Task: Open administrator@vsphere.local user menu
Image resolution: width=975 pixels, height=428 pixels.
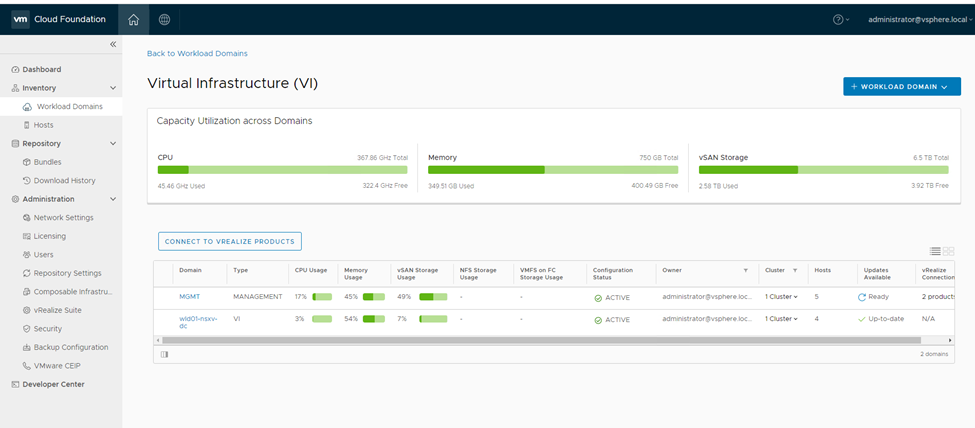Action: click(919, 19)
